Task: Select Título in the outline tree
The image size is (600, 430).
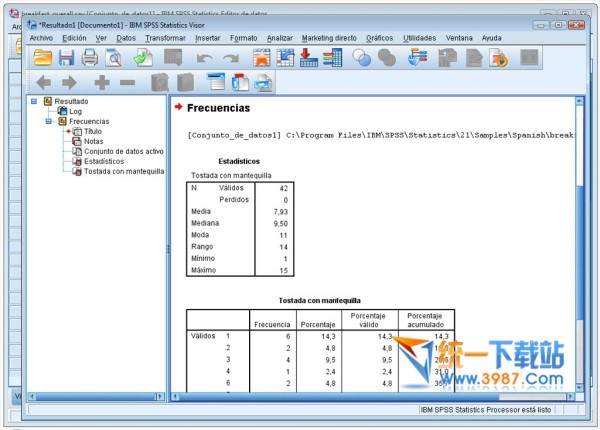Action: click(93, 131)
